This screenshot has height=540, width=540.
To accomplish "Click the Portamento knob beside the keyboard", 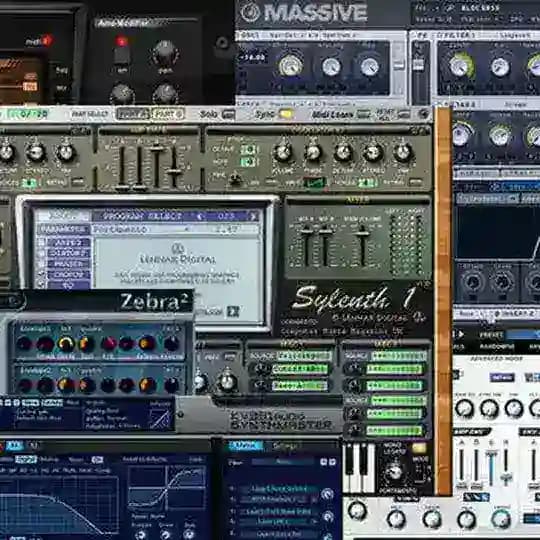I will tap(394, 472).
